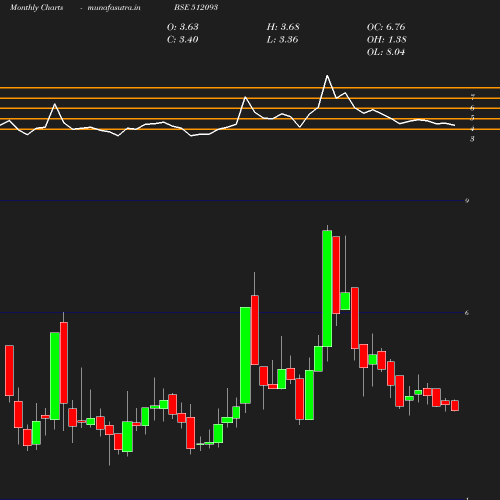The height and width of the screenshot is (500, 500).
Task: Click the 'BSE 512093' symbol text
Action: (196, 7)
